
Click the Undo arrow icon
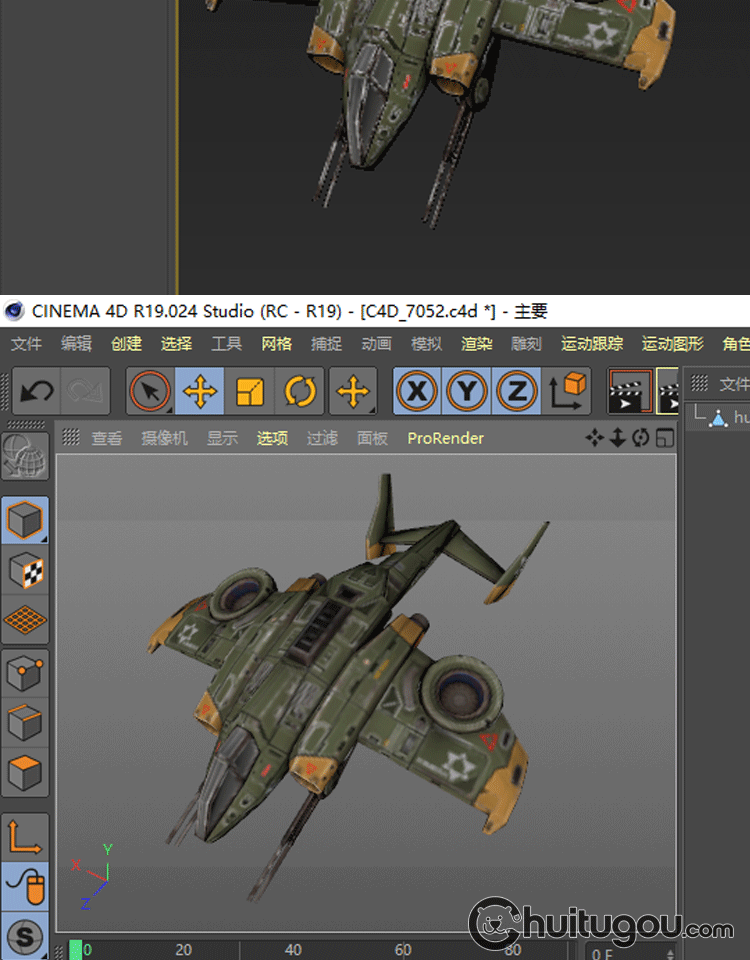pos(36,391)
